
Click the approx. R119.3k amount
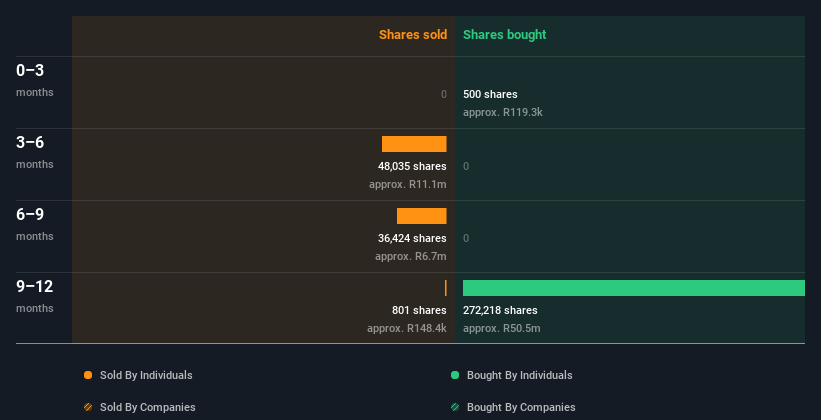point(503,113)
